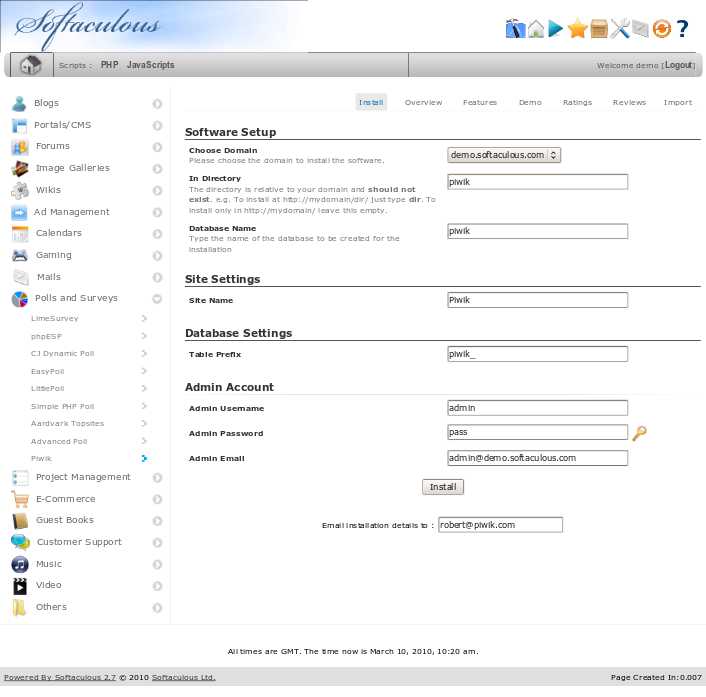Click the Mails category icon

pyautogui.click(x=21, y=277)
